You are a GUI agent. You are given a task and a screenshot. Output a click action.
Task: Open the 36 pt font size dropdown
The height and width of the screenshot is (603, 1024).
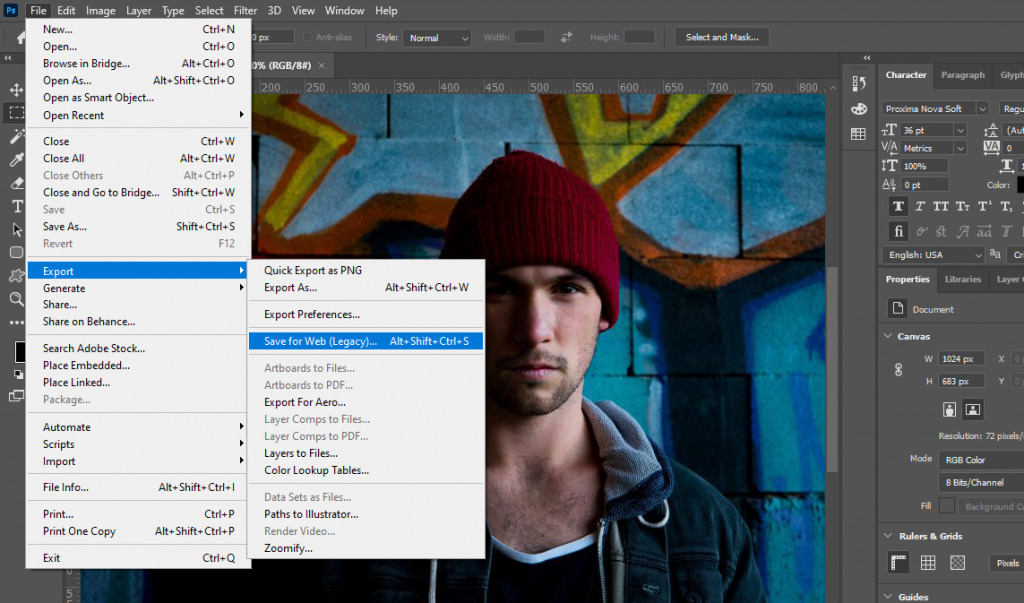960,131
